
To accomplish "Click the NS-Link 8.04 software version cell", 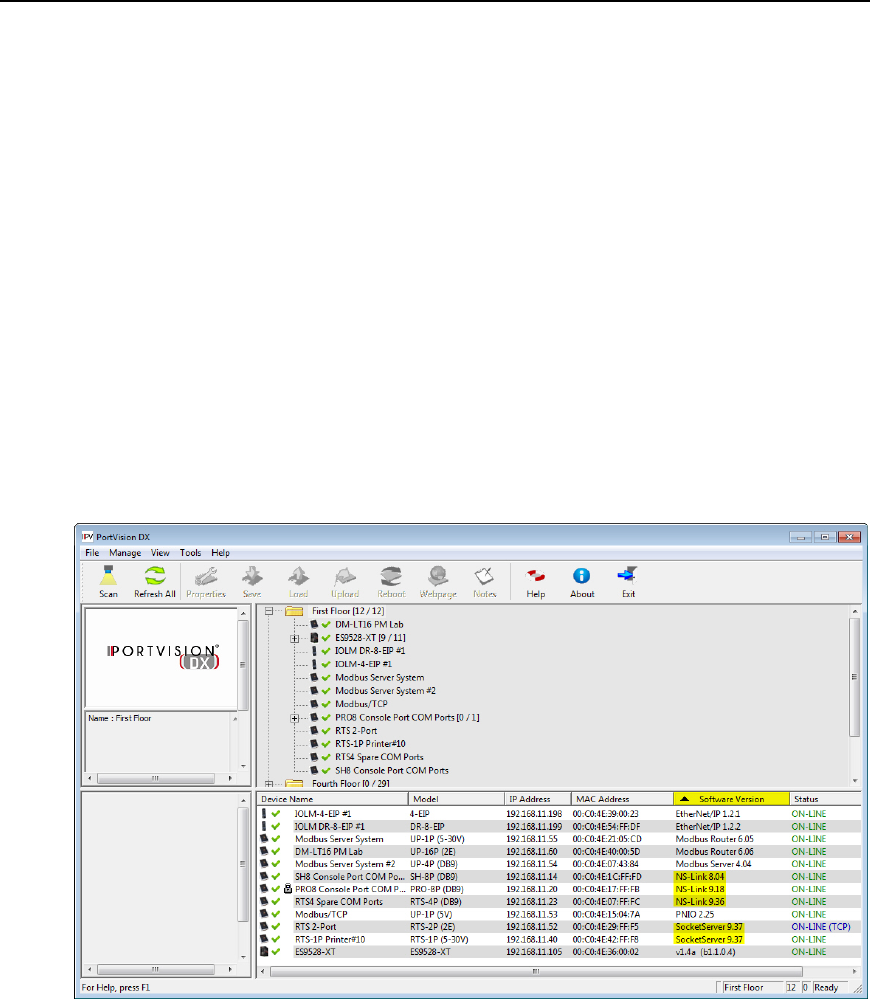I will coord(699,877).
